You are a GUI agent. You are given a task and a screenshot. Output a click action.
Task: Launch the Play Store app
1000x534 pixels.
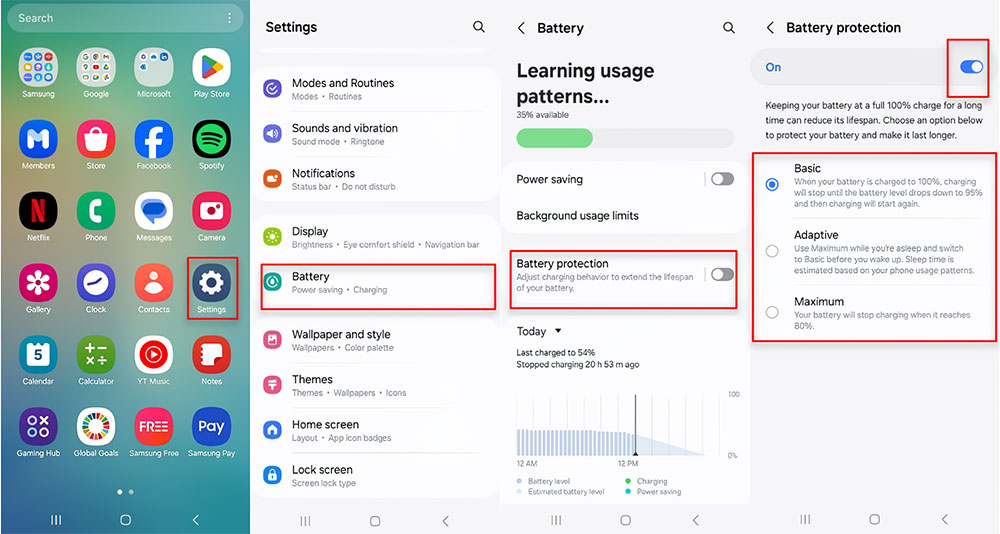coord(212,68)
